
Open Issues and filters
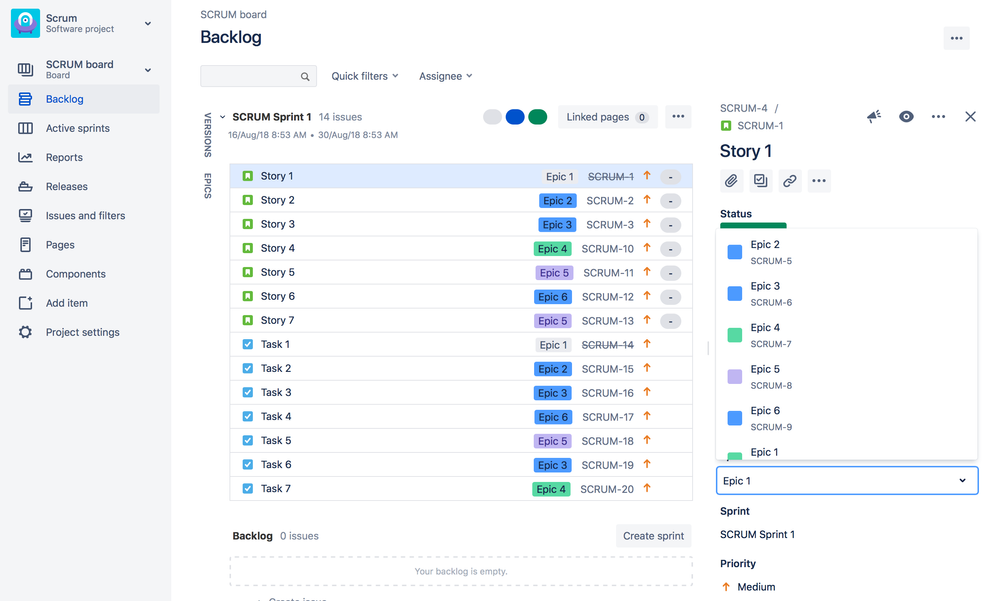(x=84, y=215)
